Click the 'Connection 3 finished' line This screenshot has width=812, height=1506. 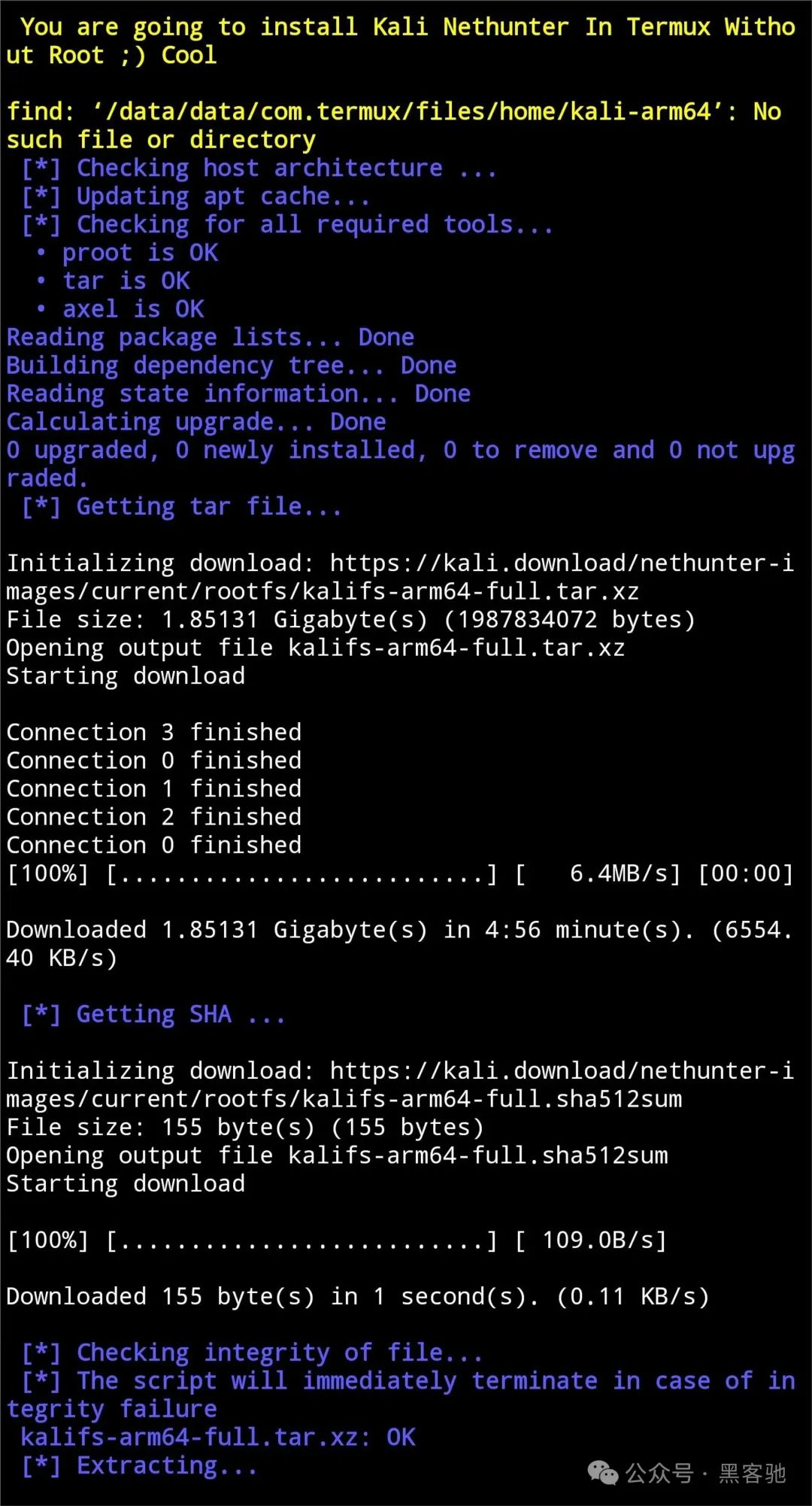click(154, 732)
